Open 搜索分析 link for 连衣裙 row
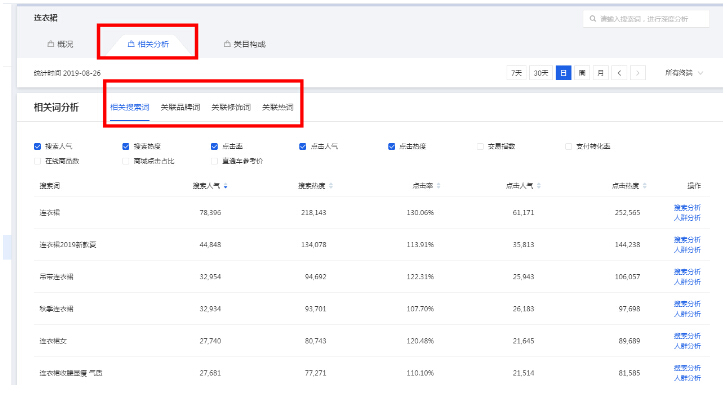The height and width of the screenshot is (395, 727). [687, 207]
